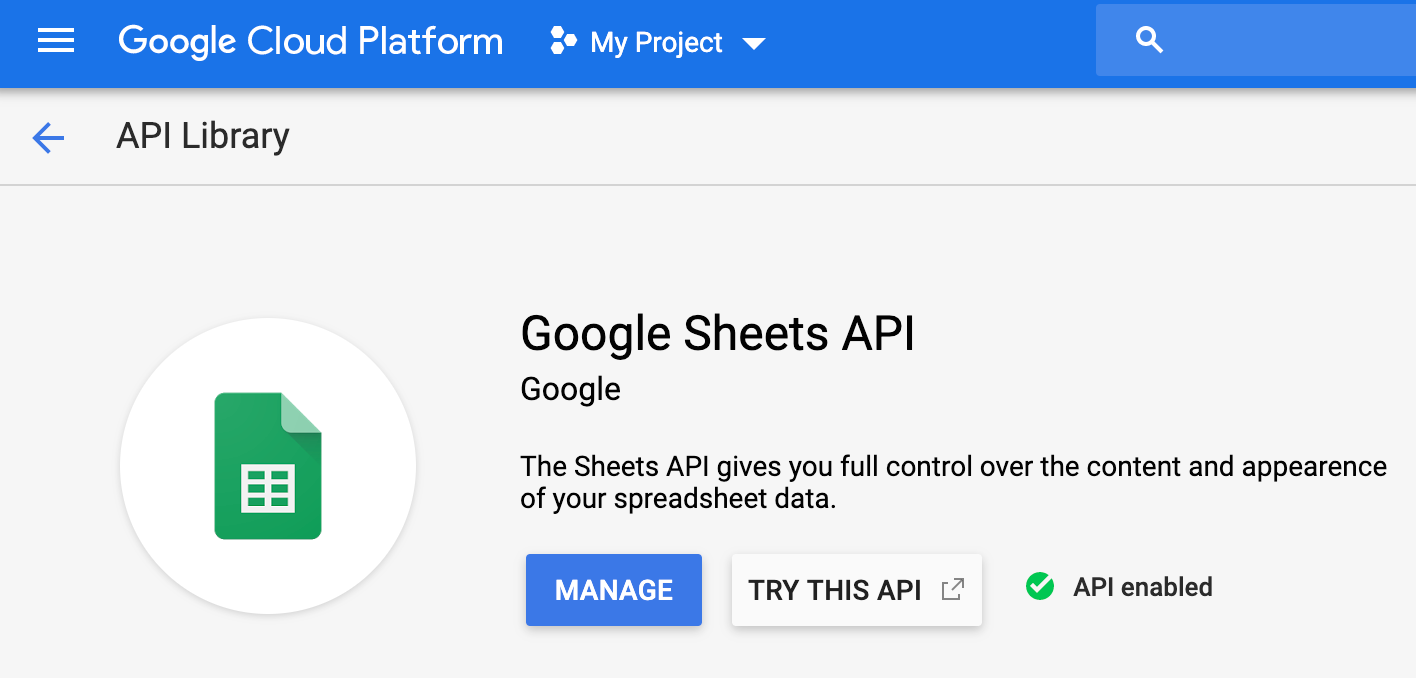Click the green Google Sheets file icon
The image size is (1416, 678).
point(268,466)
